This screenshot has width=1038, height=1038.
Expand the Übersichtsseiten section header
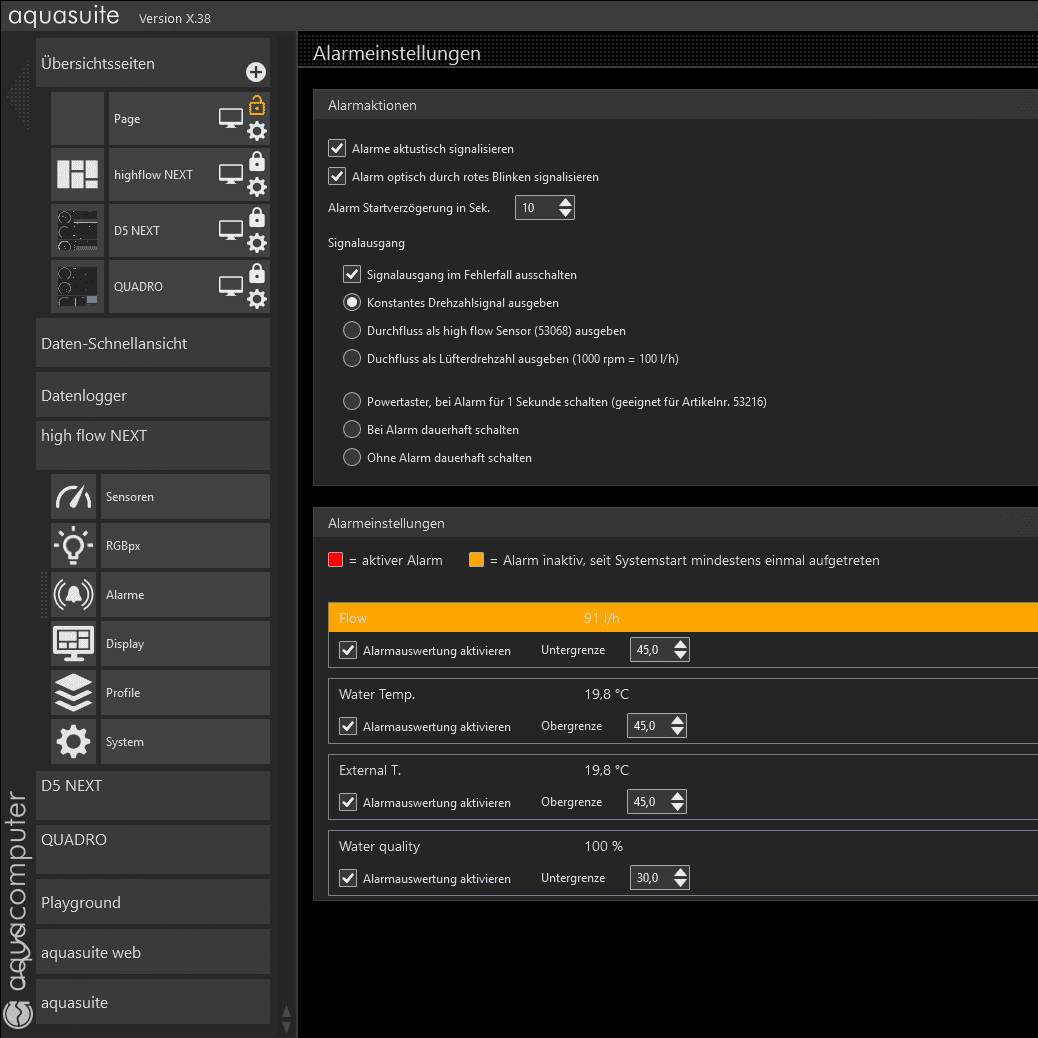153,63
